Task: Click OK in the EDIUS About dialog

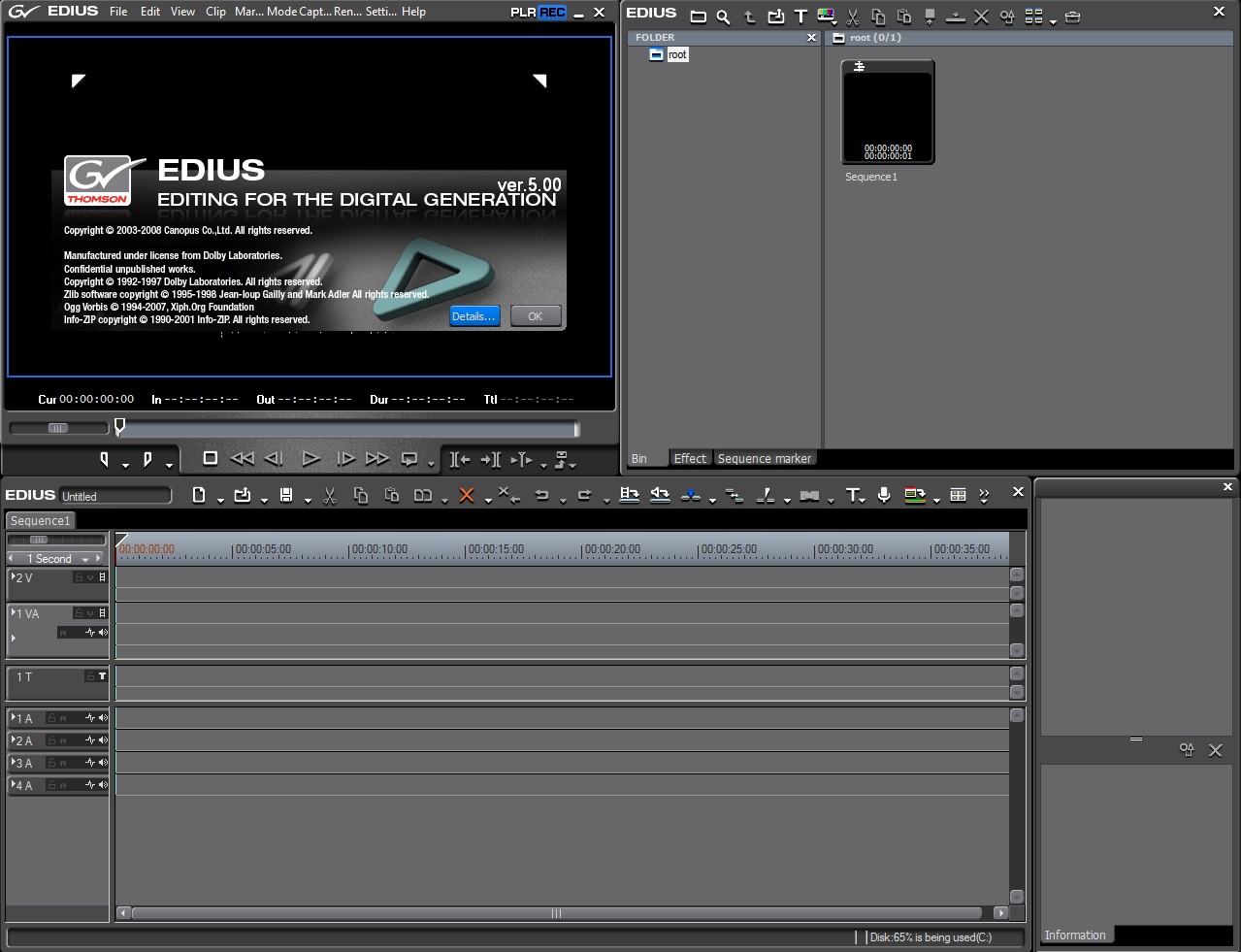Action: point(535,316)
